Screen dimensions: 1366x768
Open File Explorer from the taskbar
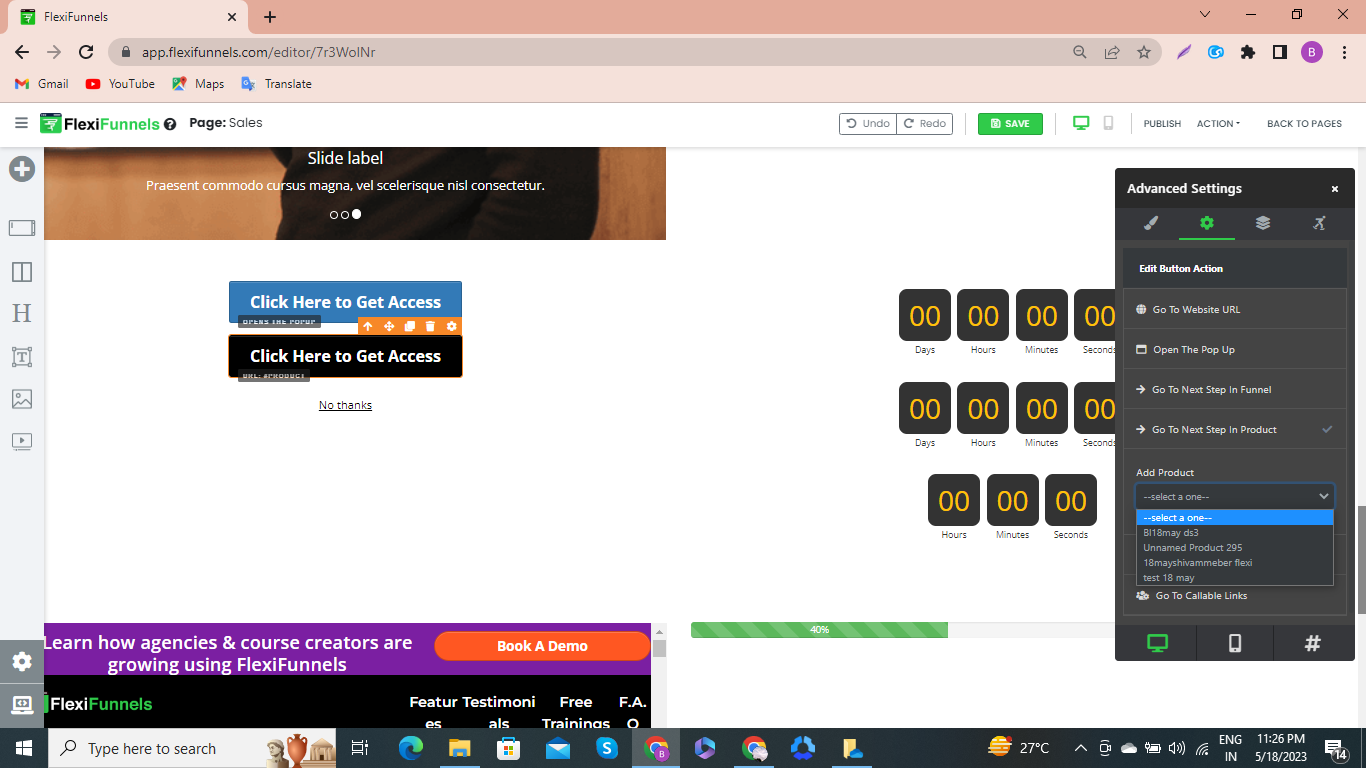tap(460, 748)
